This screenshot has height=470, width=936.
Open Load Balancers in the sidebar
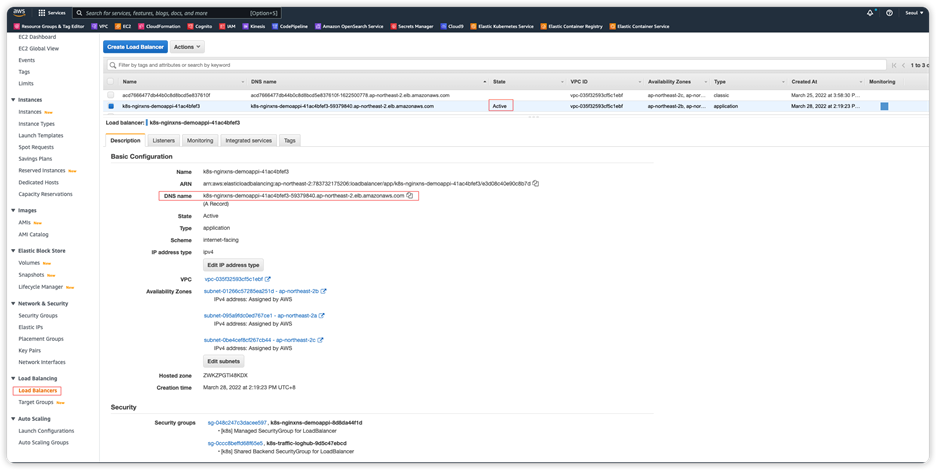(x=38, y=391)
